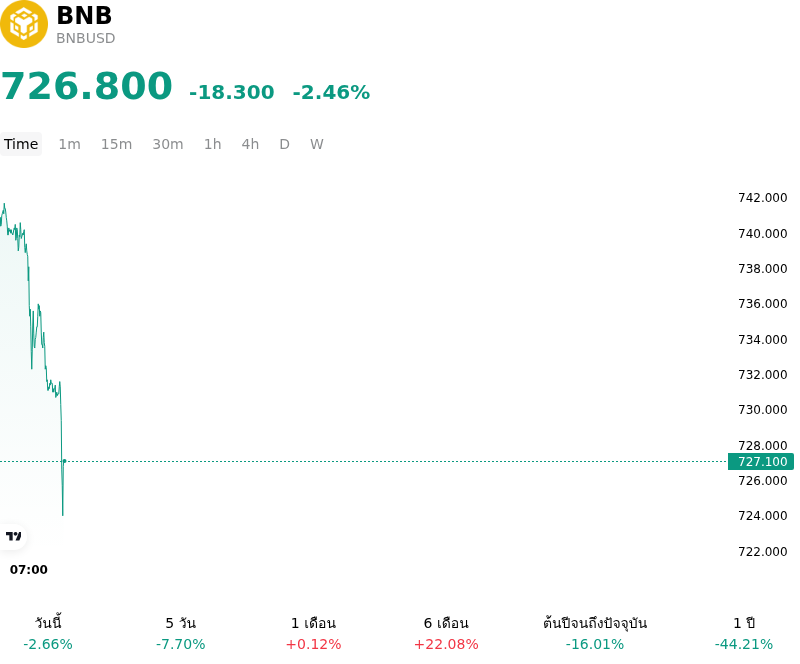Switch to the W weekly interval
Image resolution: width=800 pixels, height=664 pixels.
pyautogui.click(x=316, y=144)
